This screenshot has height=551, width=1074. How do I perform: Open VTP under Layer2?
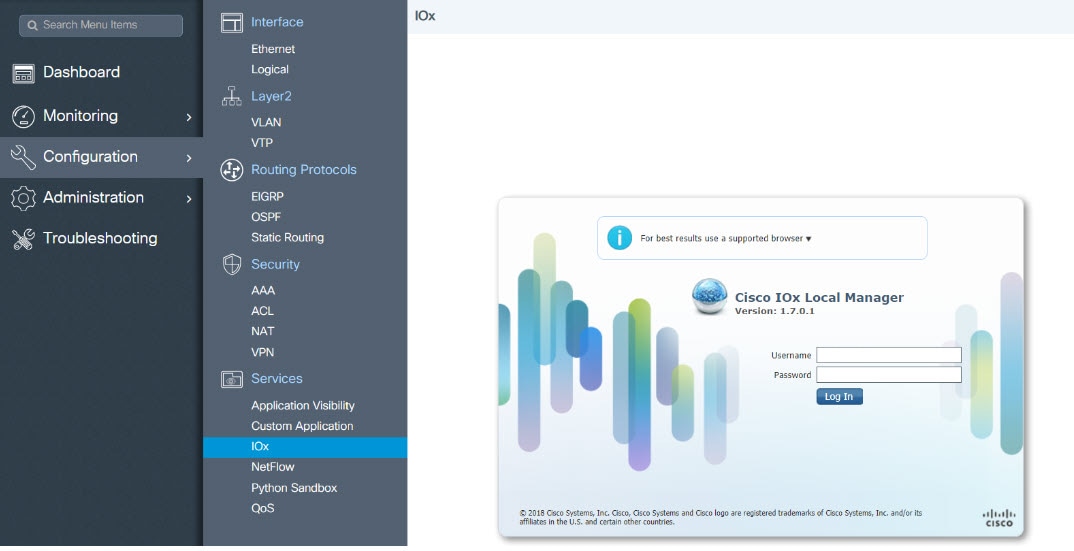262,143
